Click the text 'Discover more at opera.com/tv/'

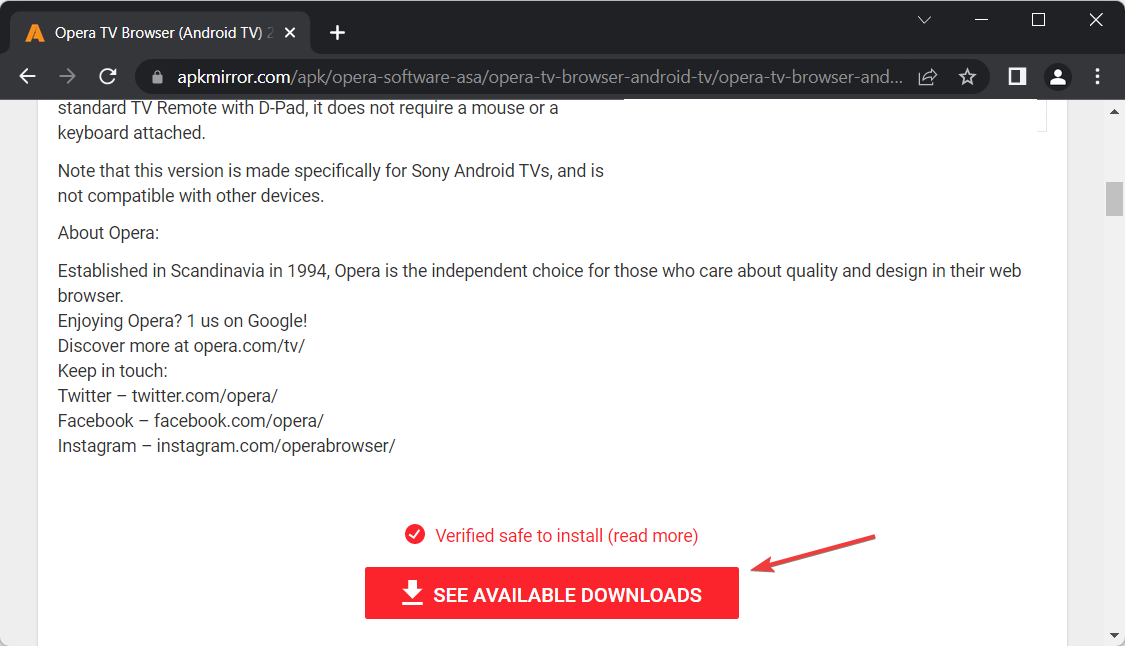181,346
